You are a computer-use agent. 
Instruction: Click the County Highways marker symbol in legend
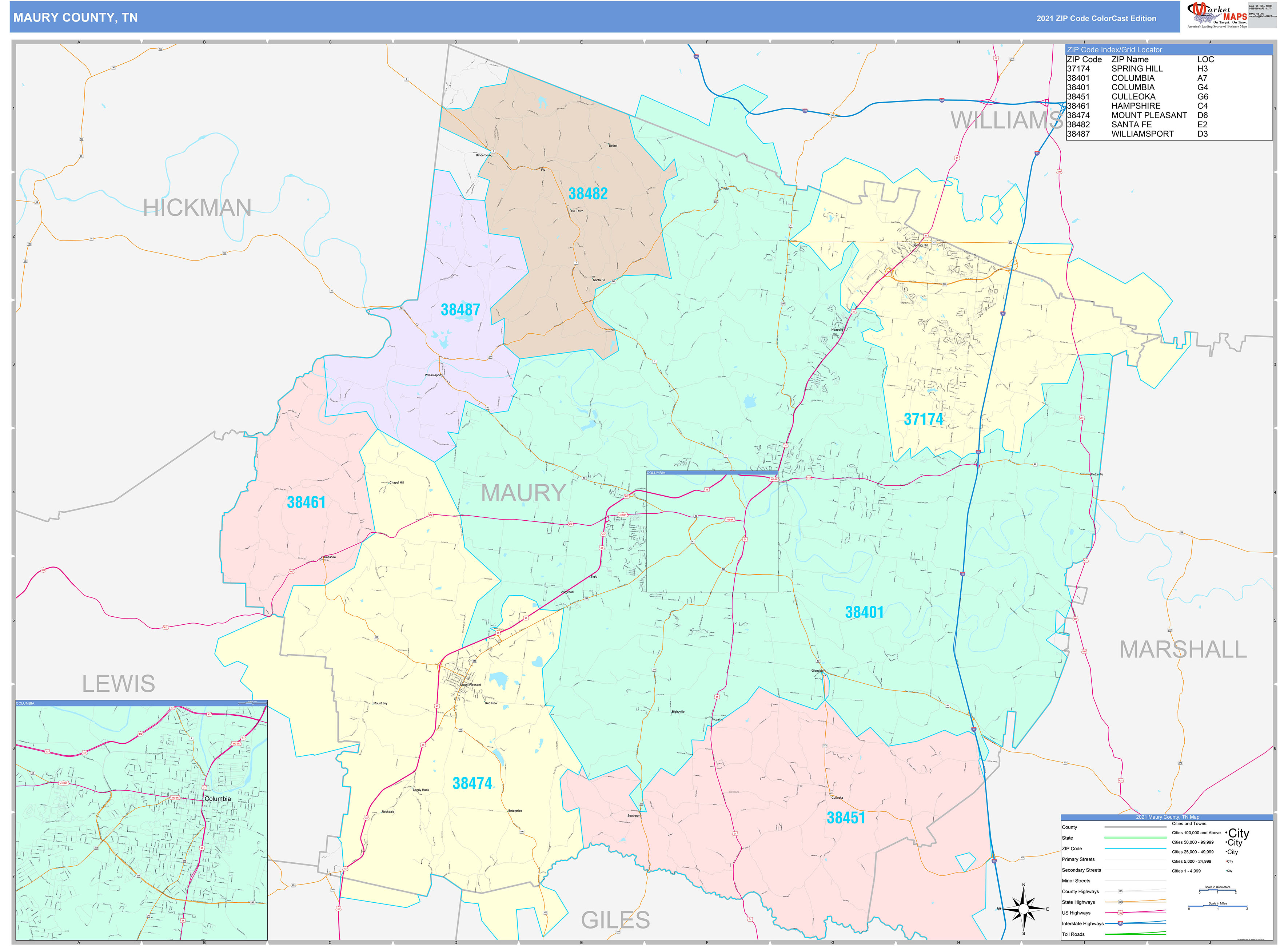coord(1121,891)
